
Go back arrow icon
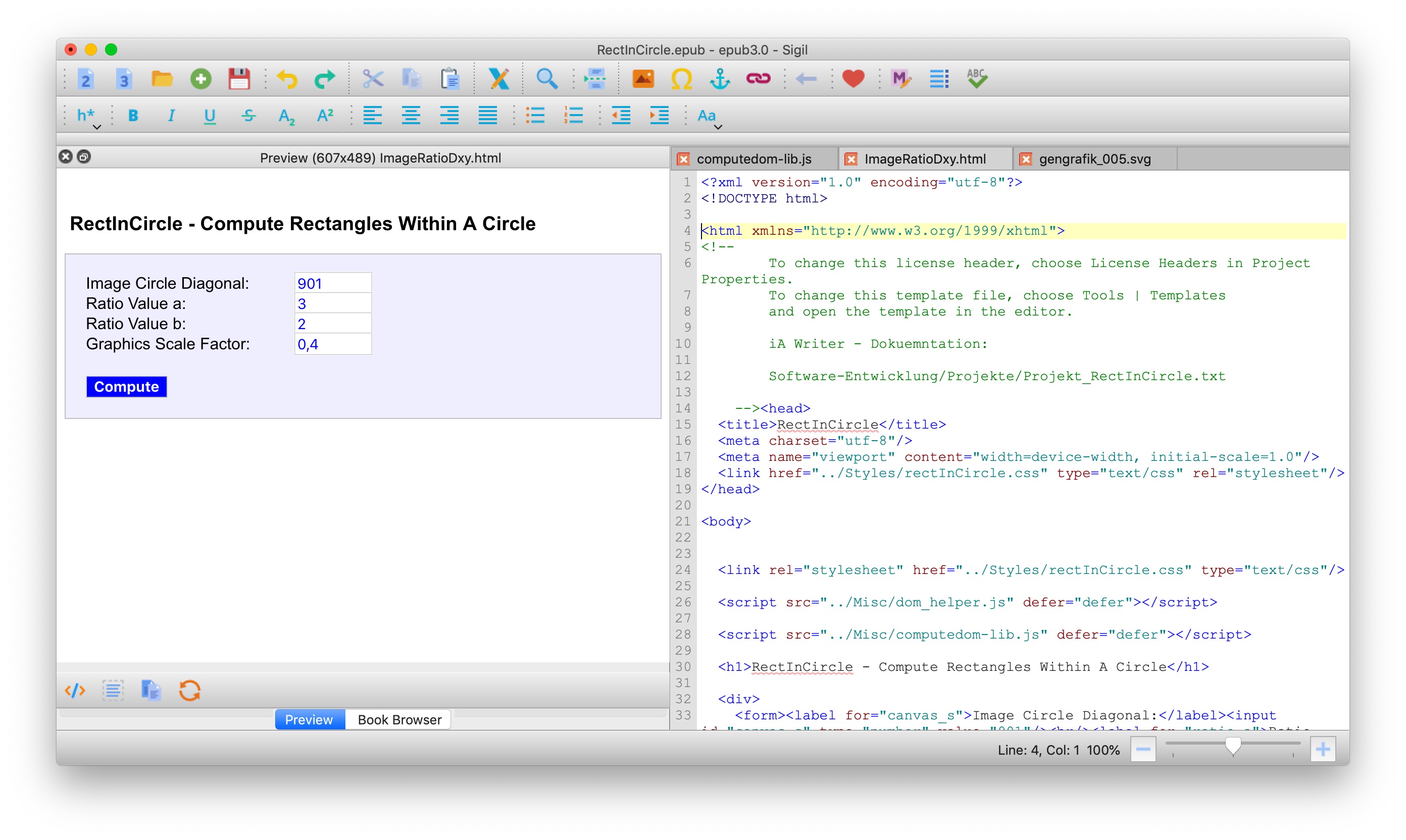(806, 79)
